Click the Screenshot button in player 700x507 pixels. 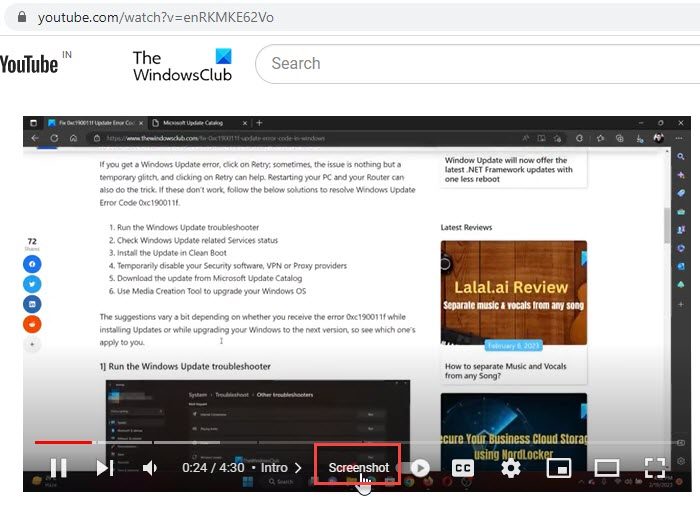358,467
